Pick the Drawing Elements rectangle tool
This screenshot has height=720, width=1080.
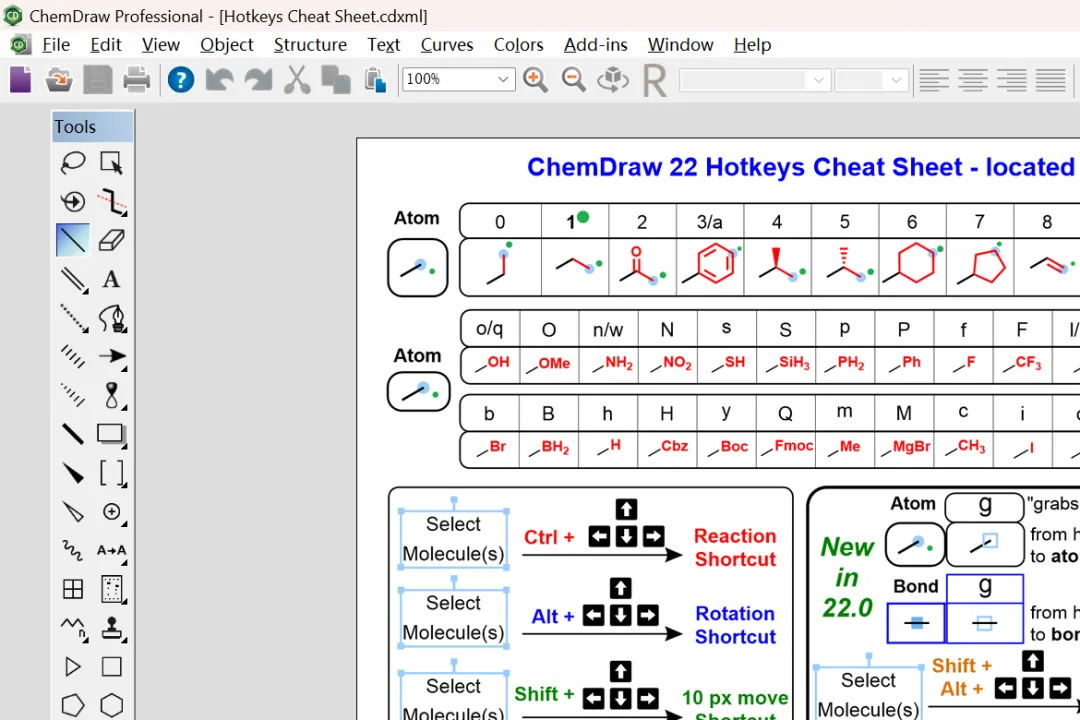[111, 434]
